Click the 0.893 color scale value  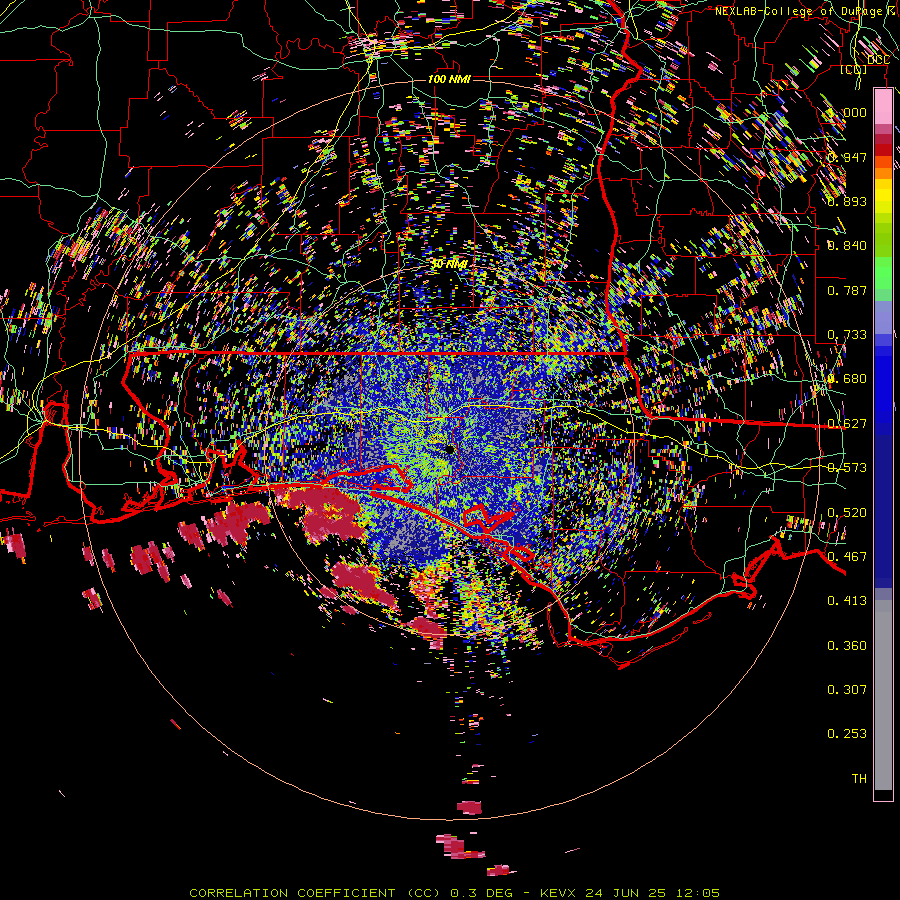(x=847, y=201)
